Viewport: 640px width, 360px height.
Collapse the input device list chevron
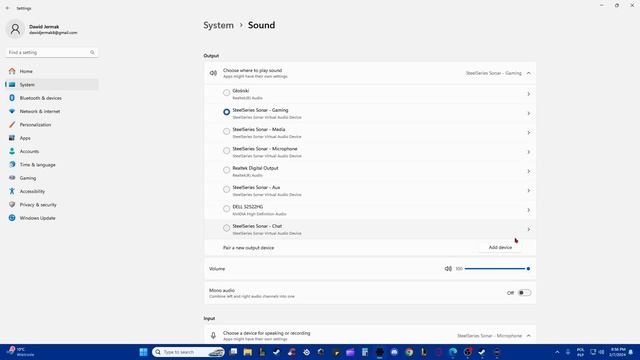pyautogui.click(x=529, y=336)
